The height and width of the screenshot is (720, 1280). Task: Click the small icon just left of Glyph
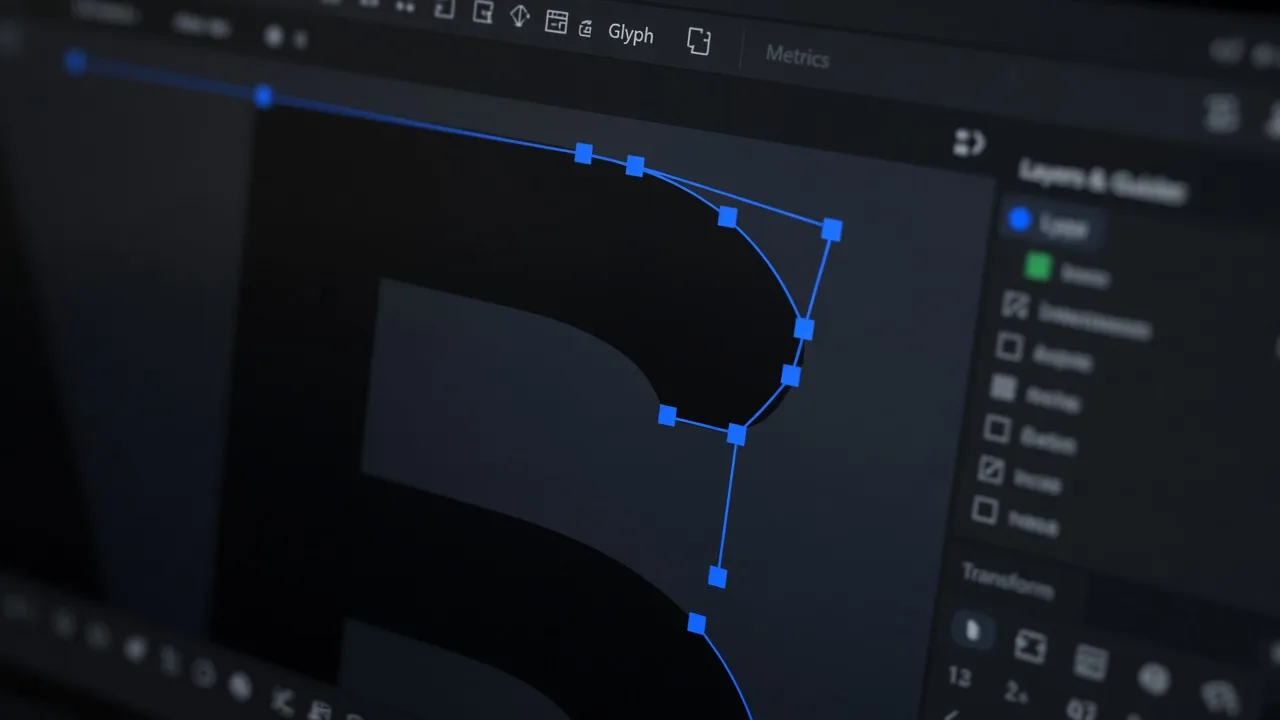(586, 29)
